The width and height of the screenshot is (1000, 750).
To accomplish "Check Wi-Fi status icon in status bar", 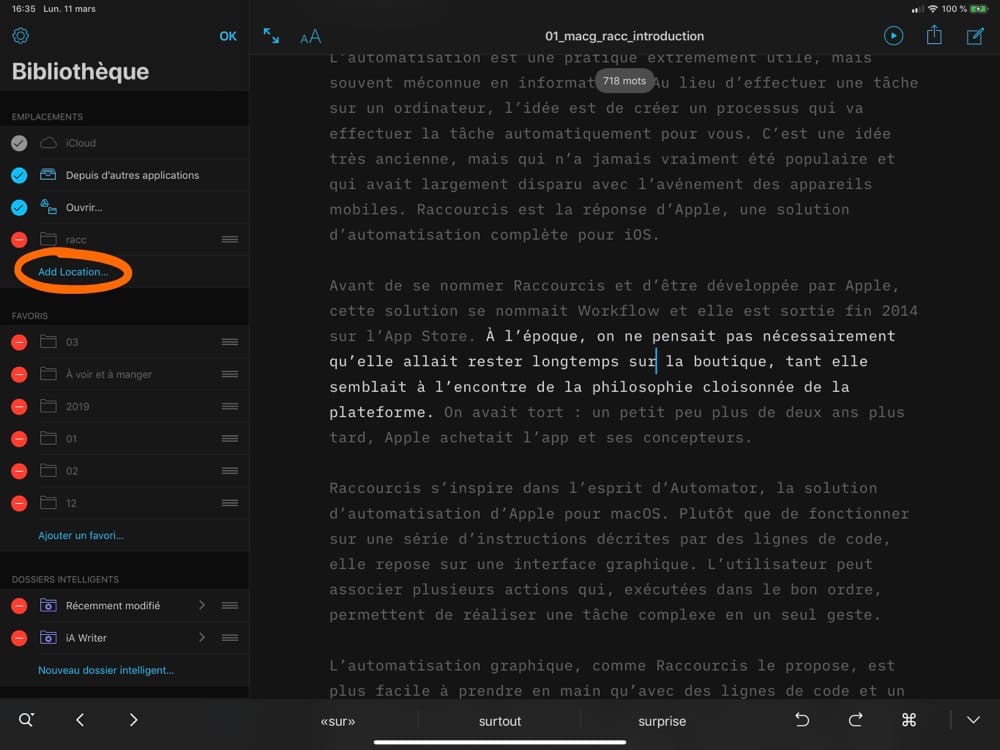I will pos(933,9).
